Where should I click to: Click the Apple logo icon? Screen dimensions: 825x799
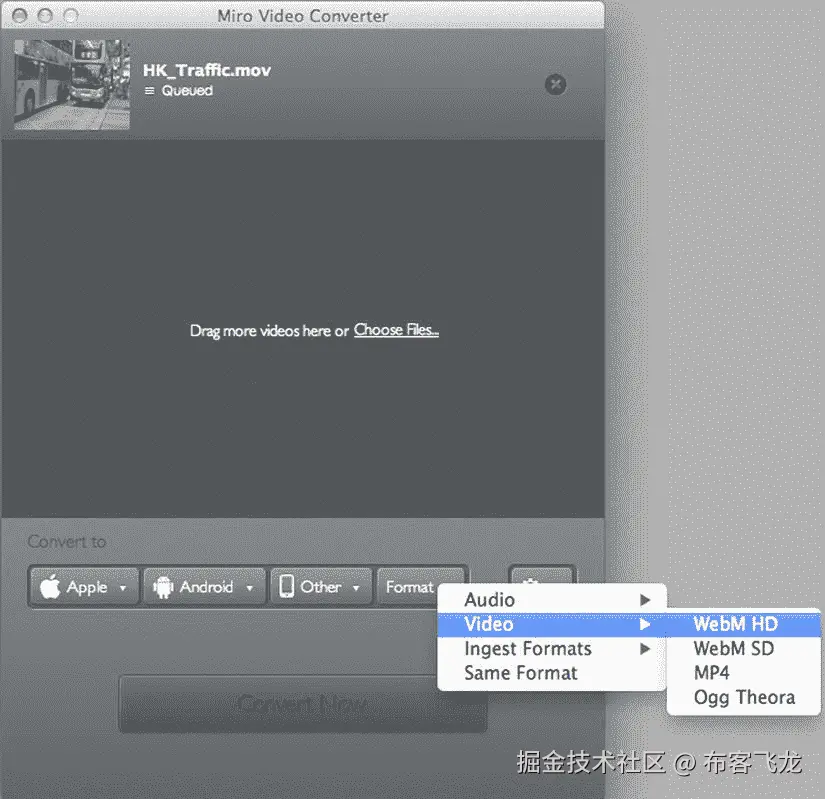[51, 586]
